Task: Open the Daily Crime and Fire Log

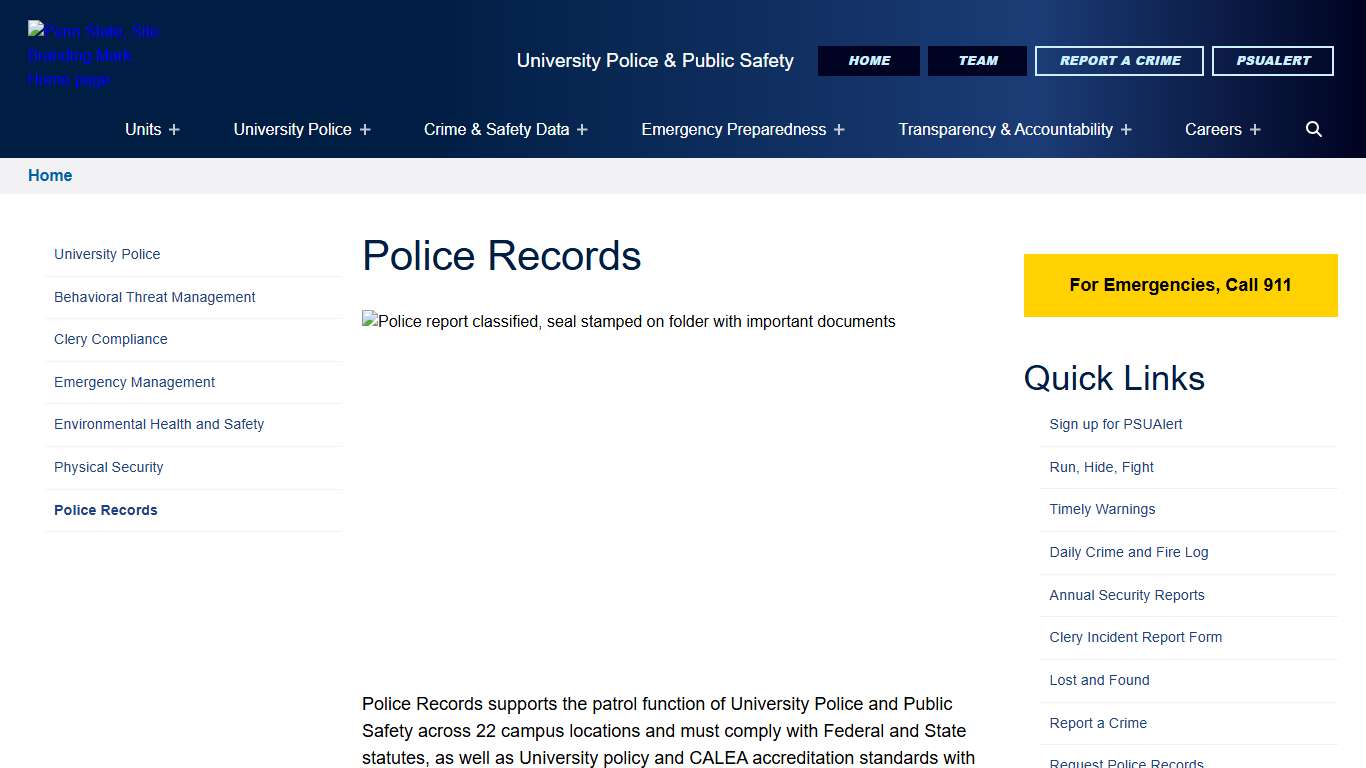Action: point(1128,552)
